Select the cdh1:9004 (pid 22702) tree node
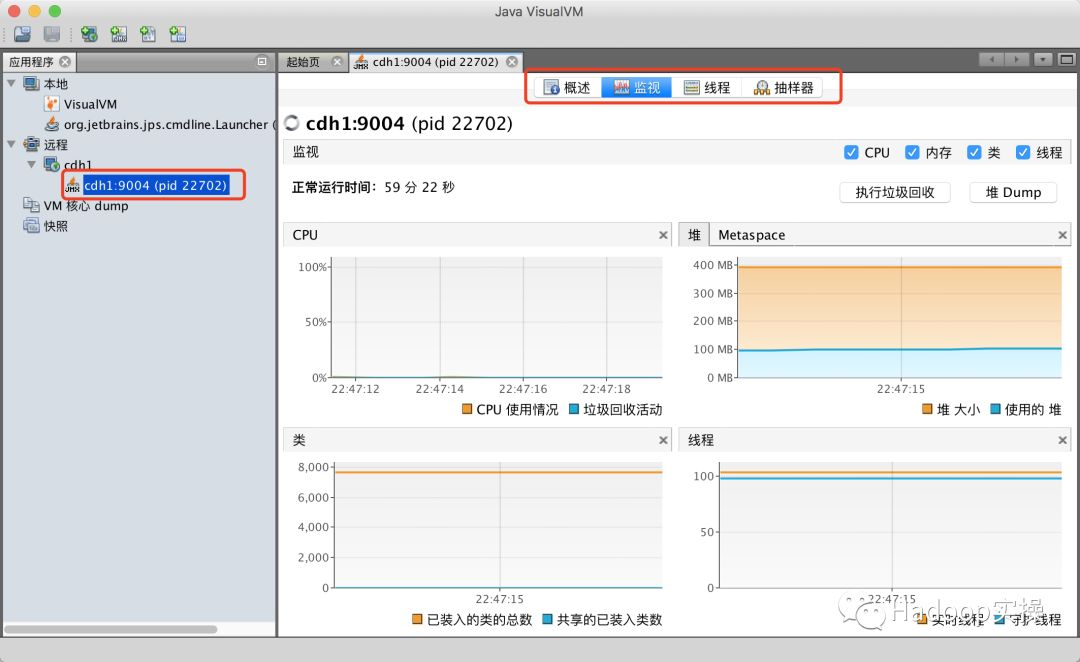This screenshot has width=1080, height=662. pyautogui.click(x=155, y=185)
